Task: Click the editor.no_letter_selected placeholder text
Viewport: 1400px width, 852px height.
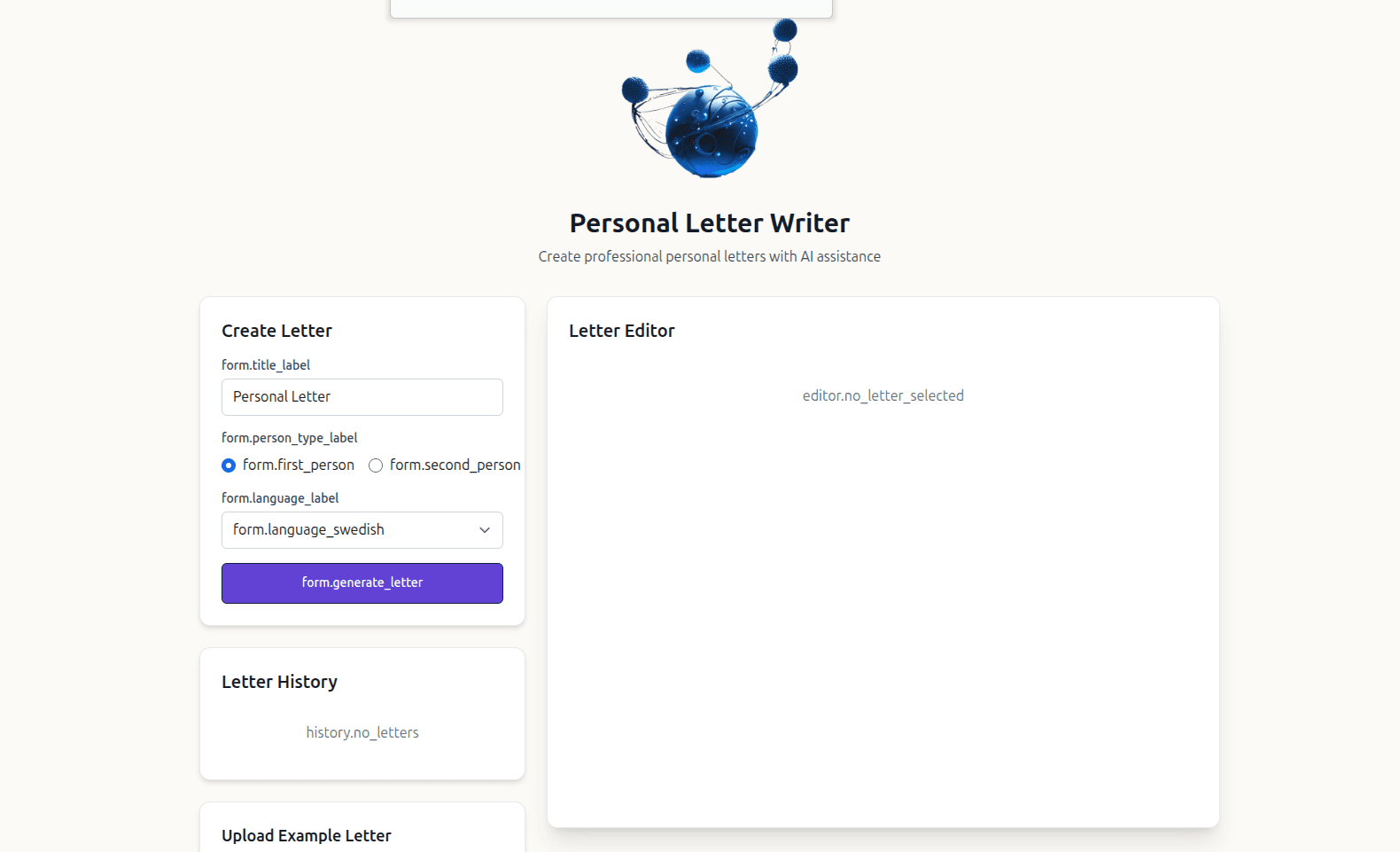Action: (883, 395)
